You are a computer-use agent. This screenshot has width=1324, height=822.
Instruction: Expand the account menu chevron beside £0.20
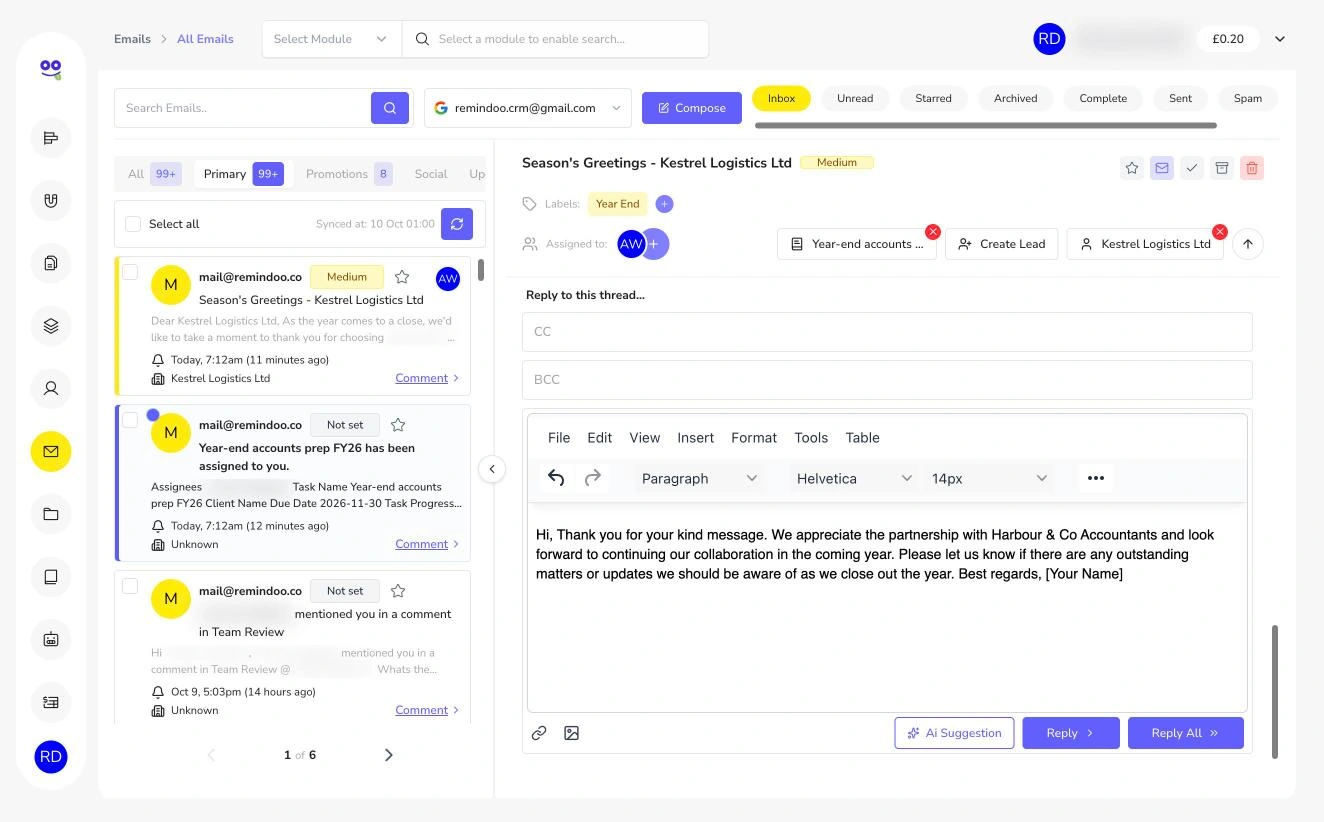(1280, 39)
